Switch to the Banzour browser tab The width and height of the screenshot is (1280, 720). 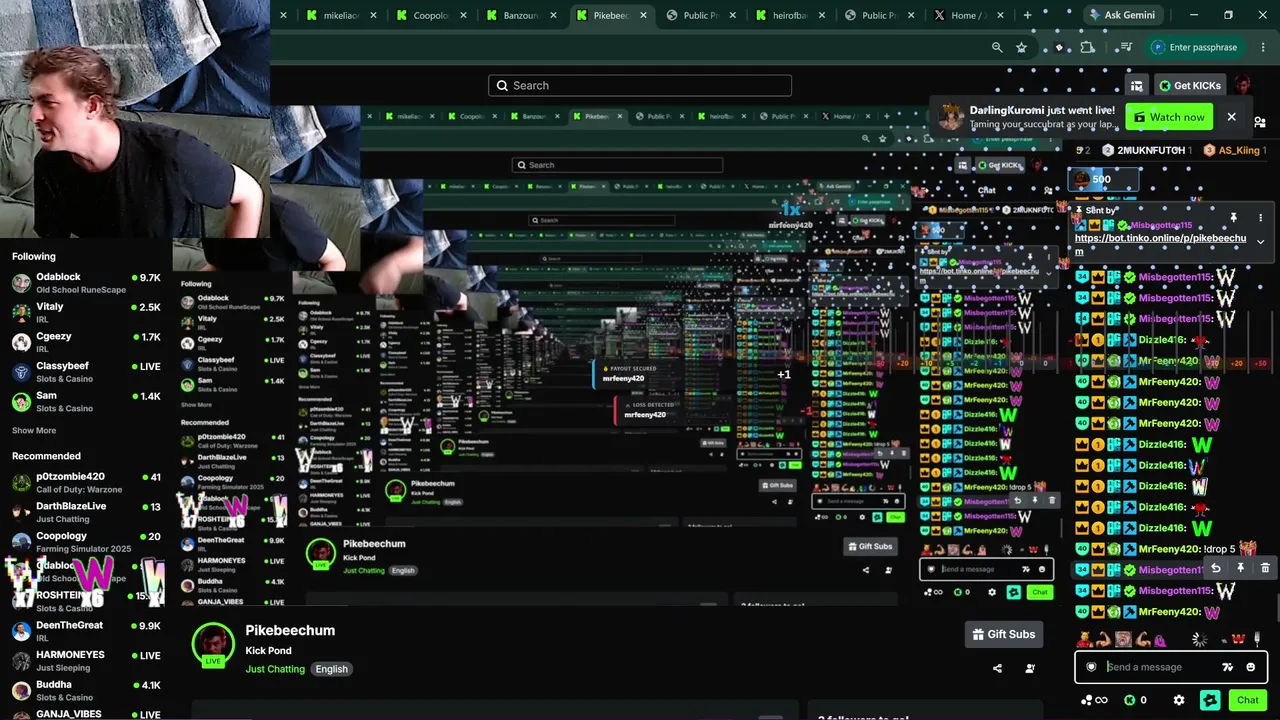(520, 15)
